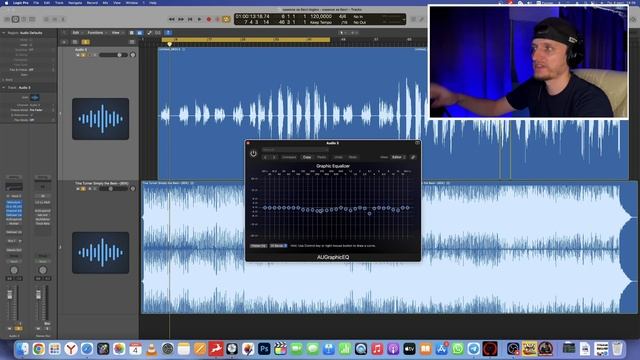Open the View: Editor dropdown in plug-in

[x=398, y=157]
